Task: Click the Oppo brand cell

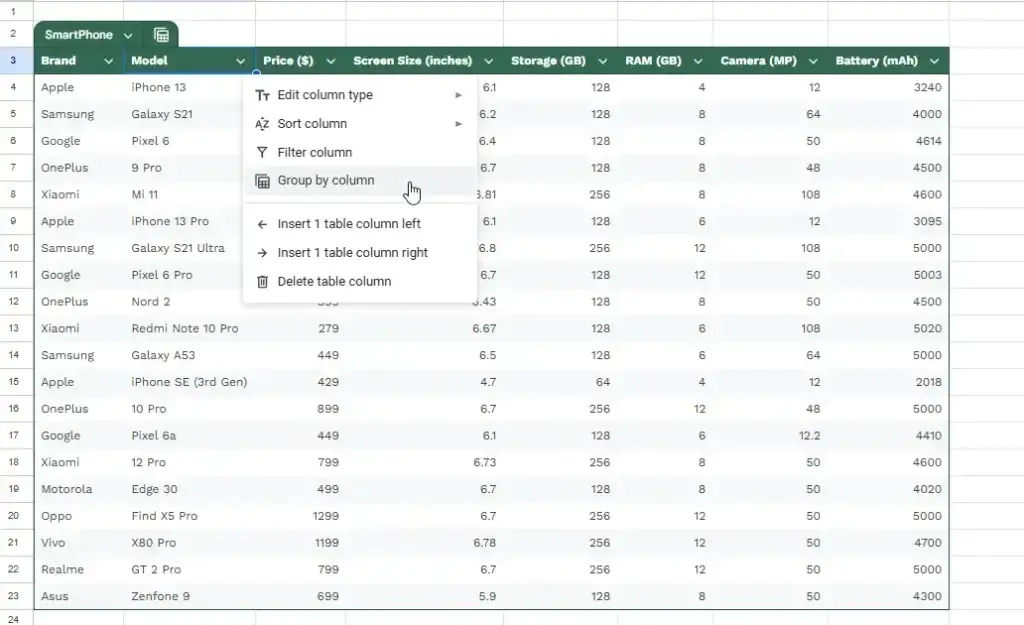Action: [x=79, y=516]
